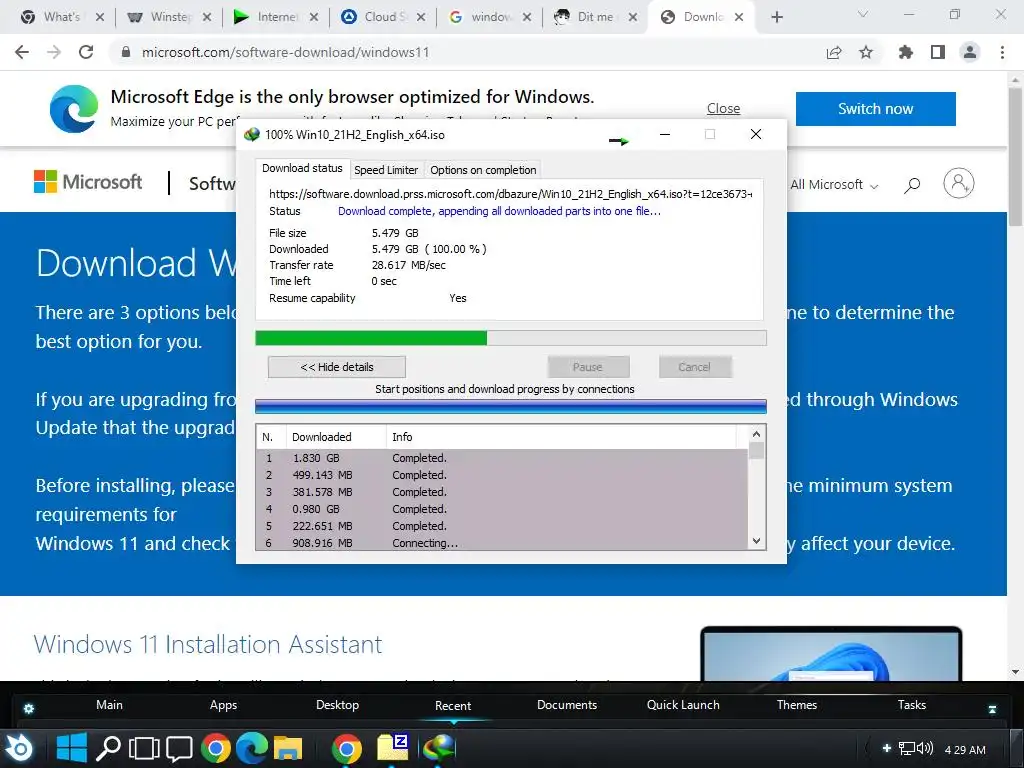
Task: Bookmark this page with the star icon
Action: [x=866, y=52]
